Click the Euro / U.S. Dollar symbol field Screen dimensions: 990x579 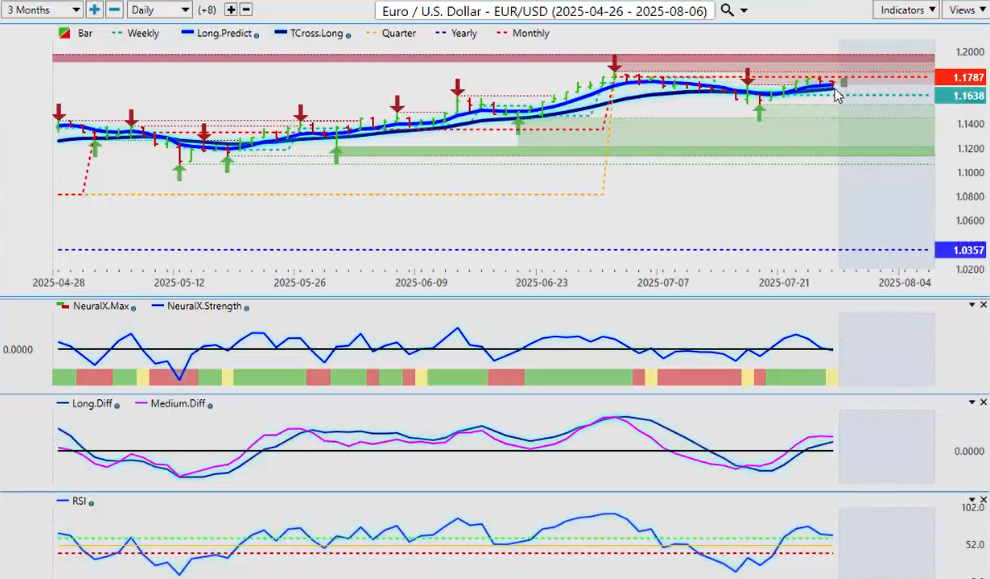click(x=545, y=10)
